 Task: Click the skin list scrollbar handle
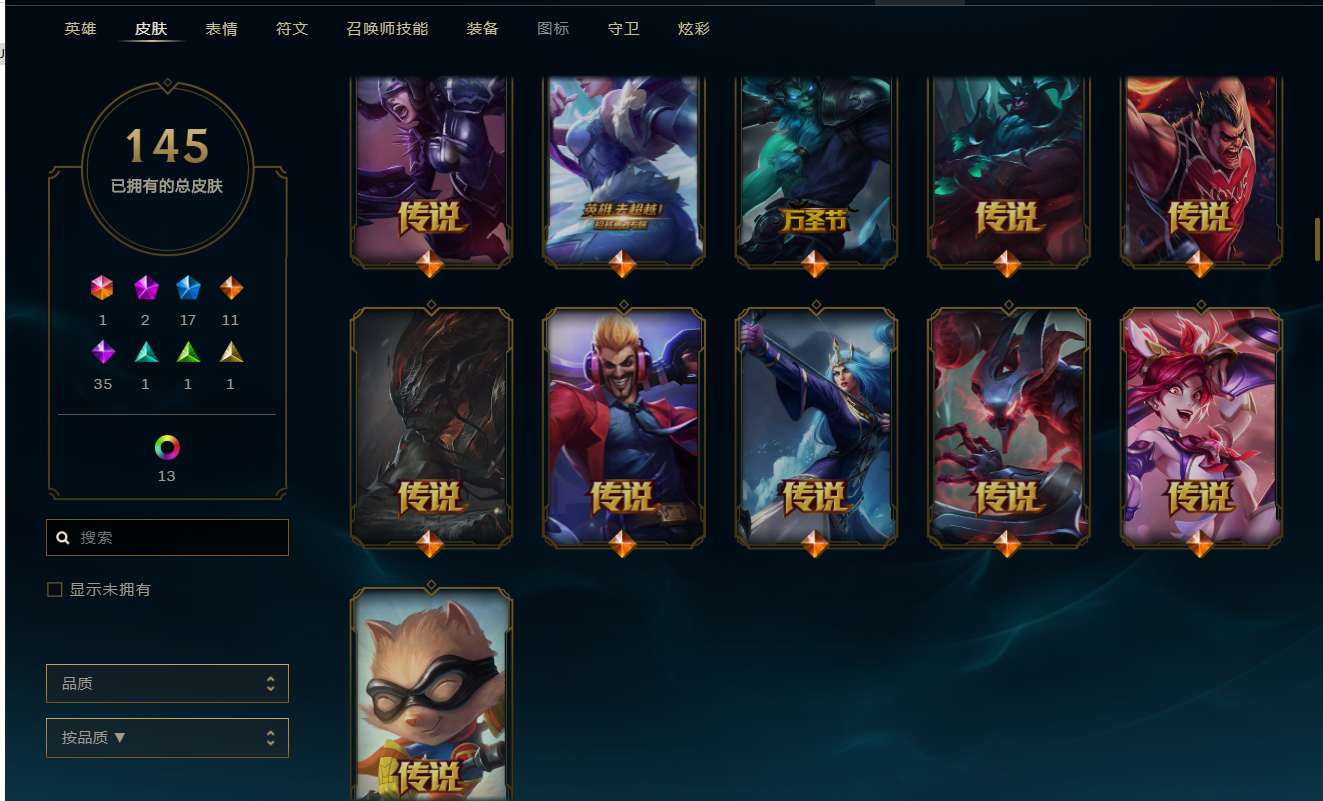1318,239
